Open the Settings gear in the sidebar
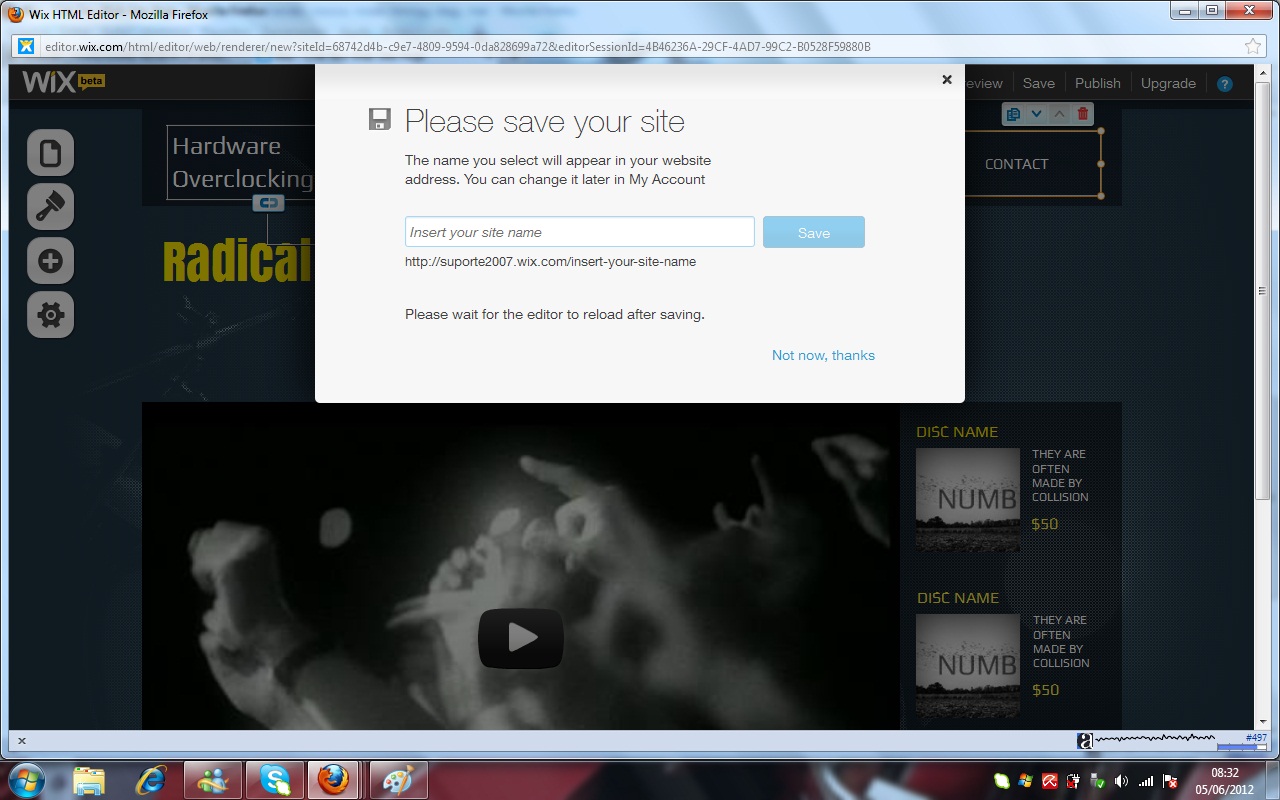This screenshot has height=800, width=1280. [x=50, y=315]
